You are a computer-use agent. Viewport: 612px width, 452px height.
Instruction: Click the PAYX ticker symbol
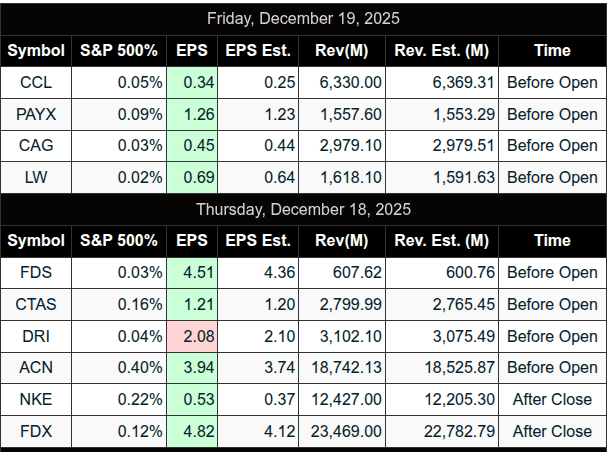36,114
